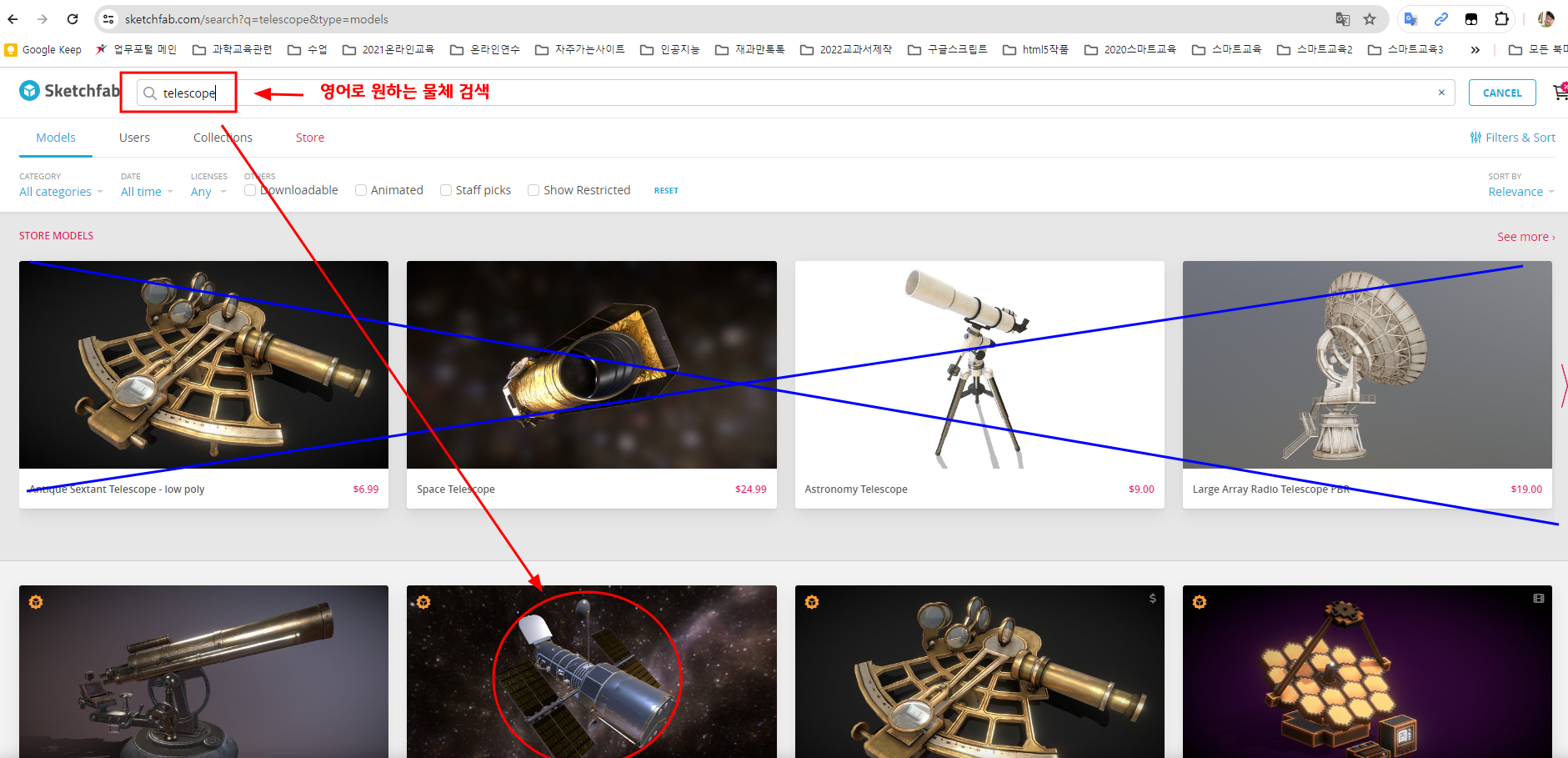This screenshot has height=758, width=1568.
Task: Click the staff pick badge on James Webb thumbnail
Action: (1200, 602)
